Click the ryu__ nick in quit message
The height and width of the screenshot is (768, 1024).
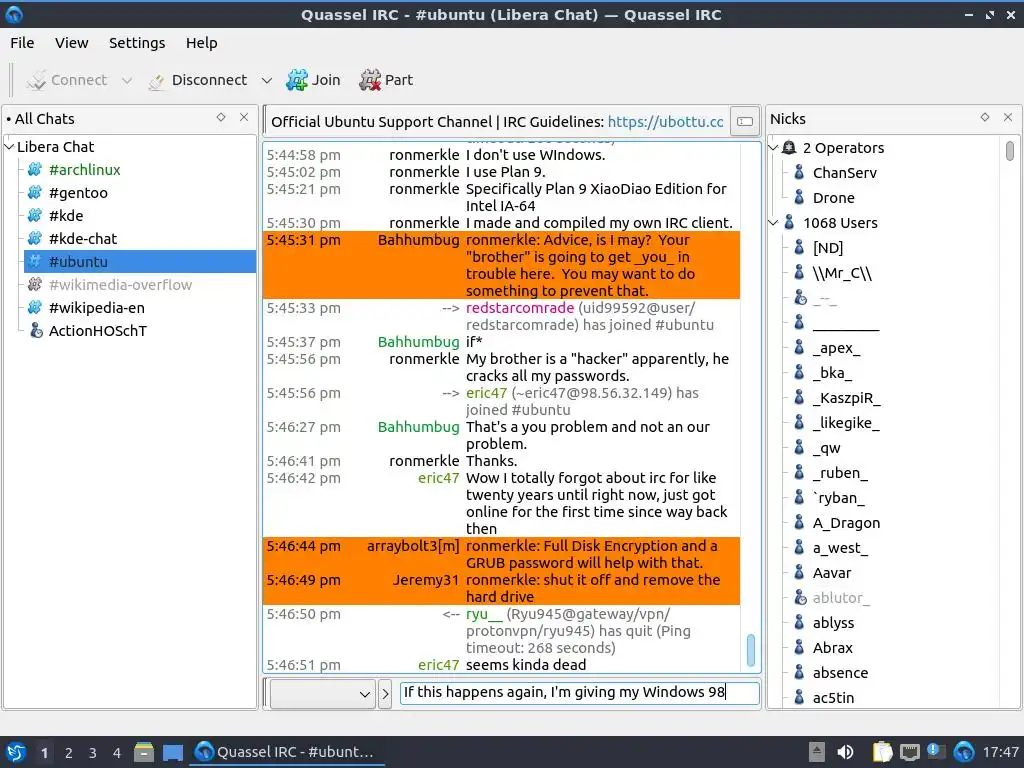pyautogui.click(x=484, y=614)
